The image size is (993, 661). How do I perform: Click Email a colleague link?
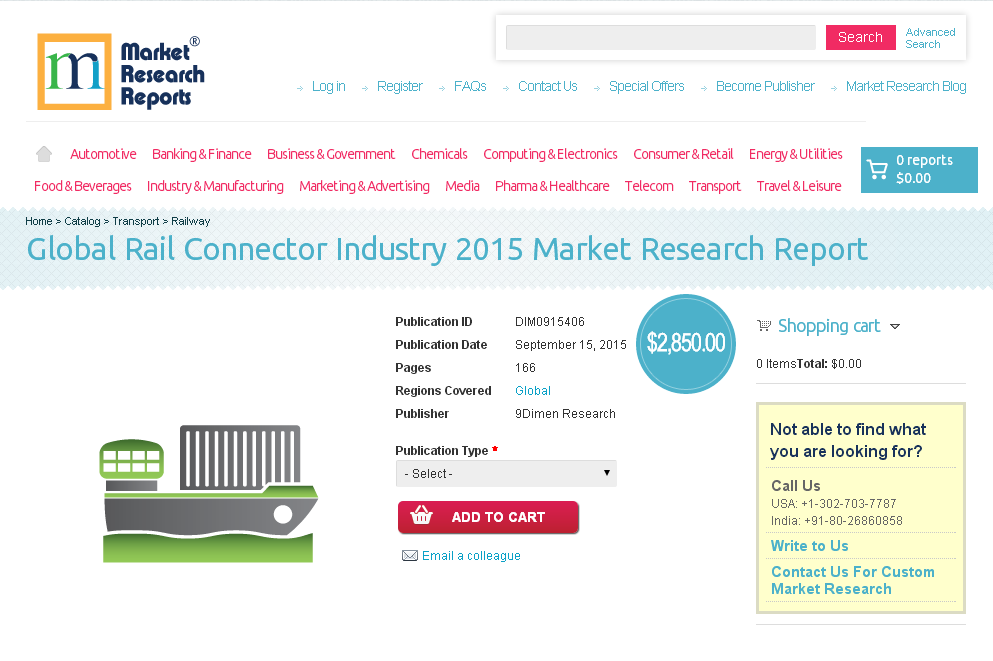[x=471, y=555]
